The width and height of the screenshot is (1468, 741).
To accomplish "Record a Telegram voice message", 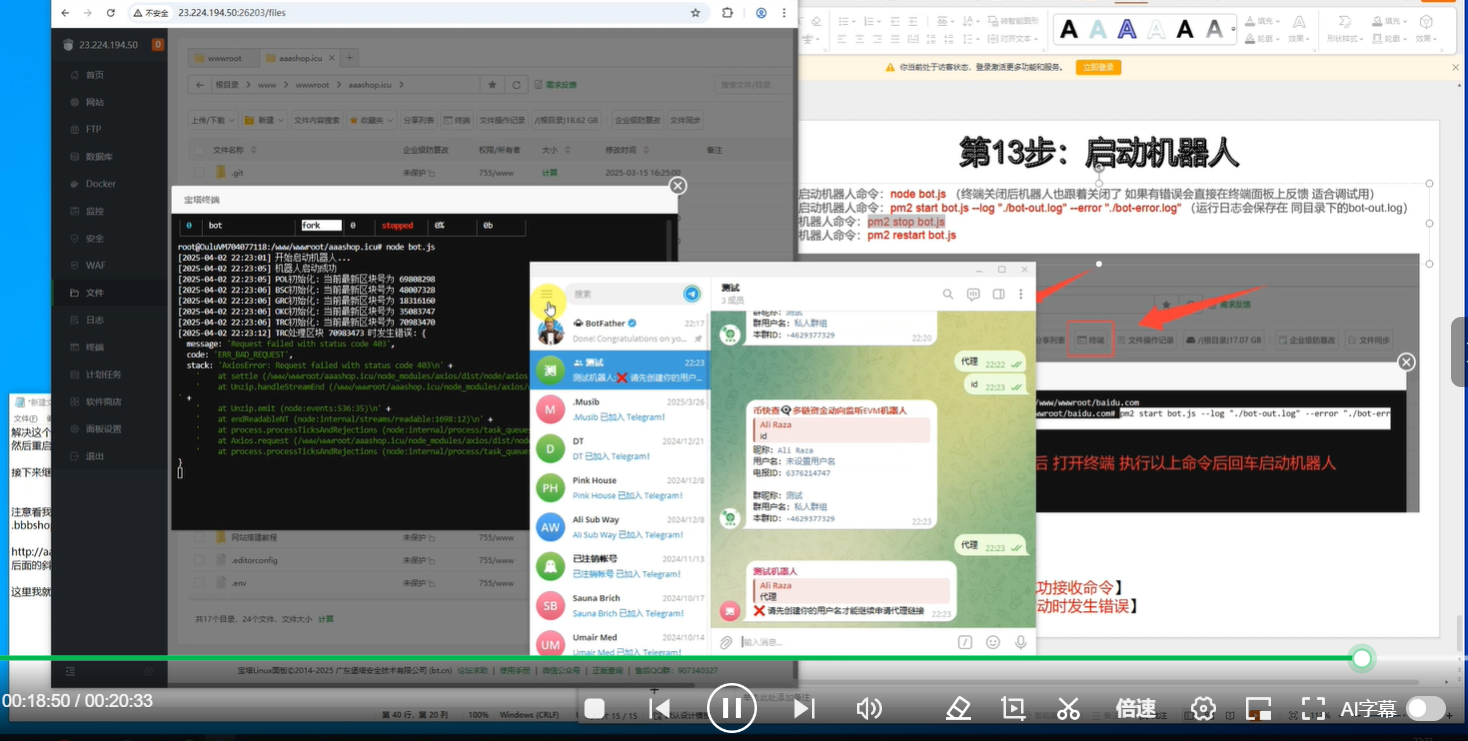I will 1020,642.
